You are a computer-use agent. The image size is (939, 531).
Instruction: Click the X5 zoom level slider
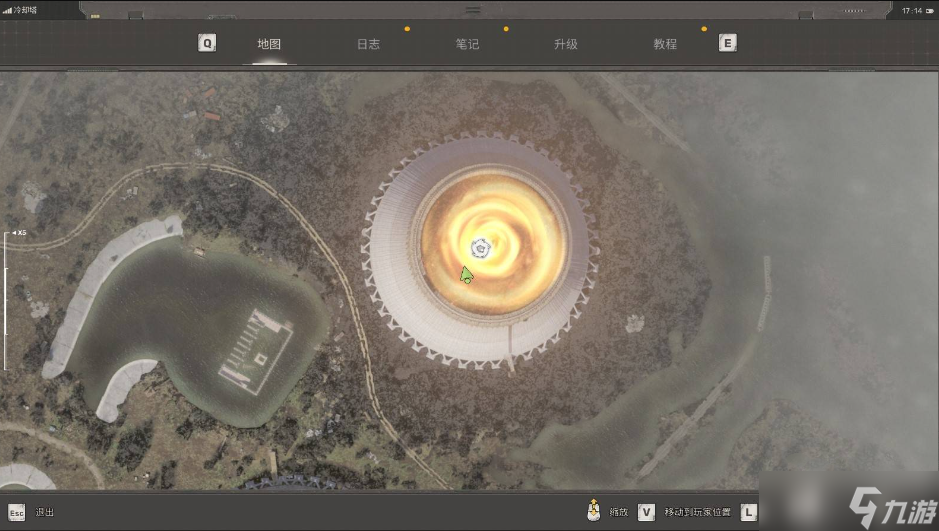point(6,299)
